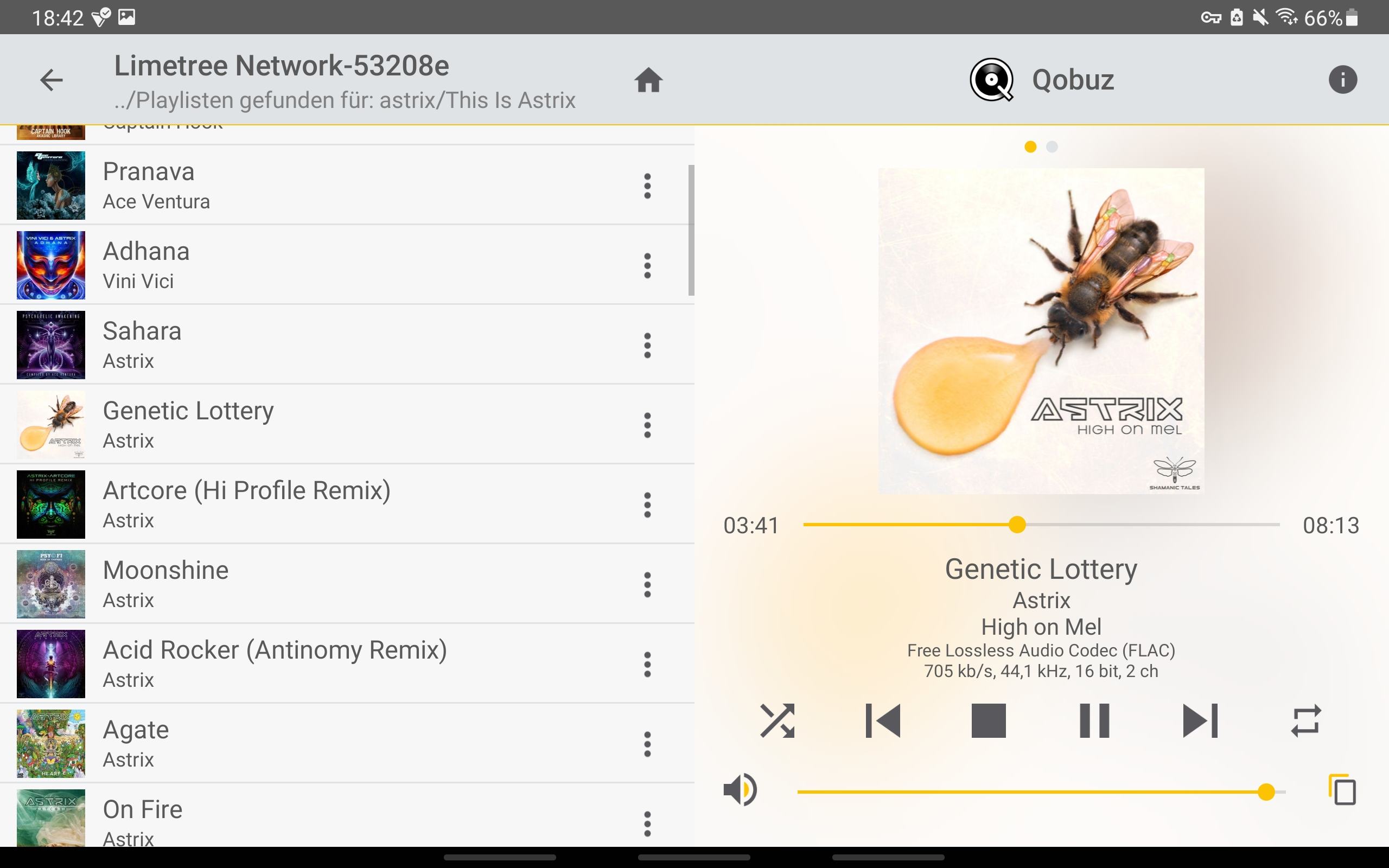Click the track progress seek bar
The height and width of the screenshot is (868, 1389).
[1041, 525]
